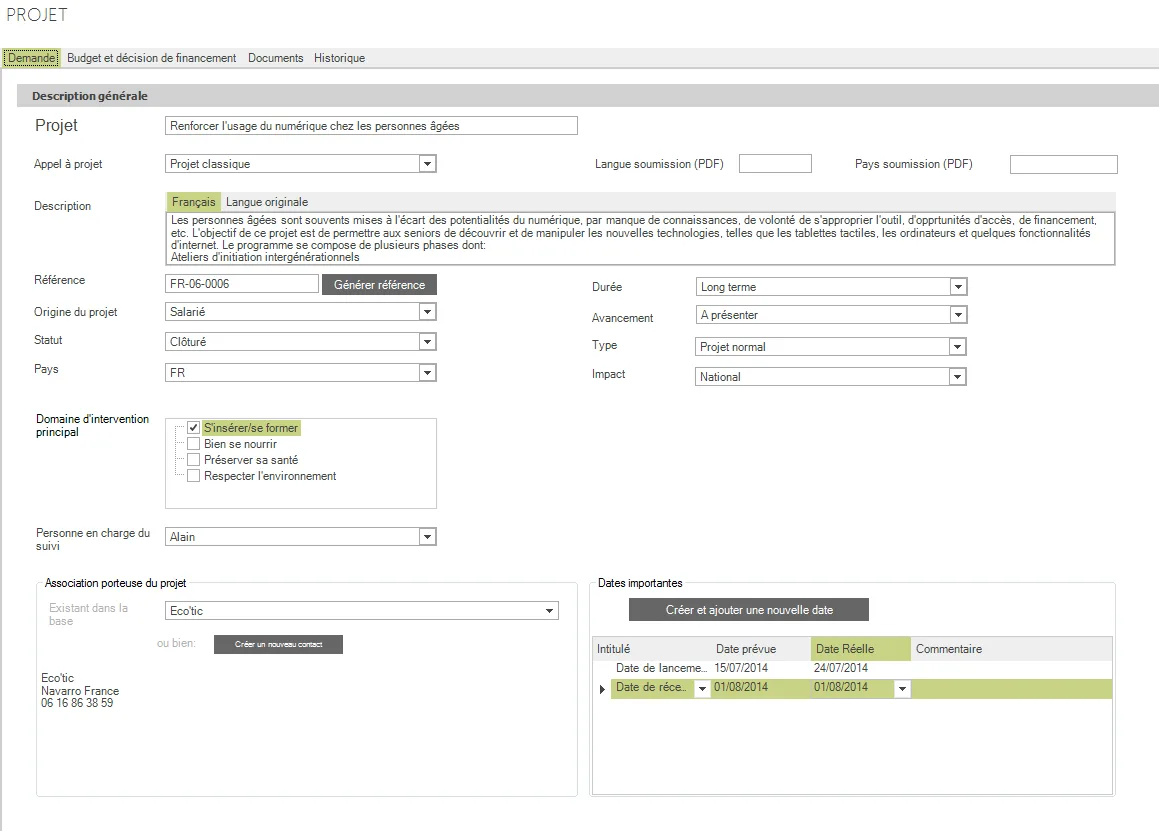The image size is (1159, 831).
Task: Open the Historique tab
Action: [339, 58]
